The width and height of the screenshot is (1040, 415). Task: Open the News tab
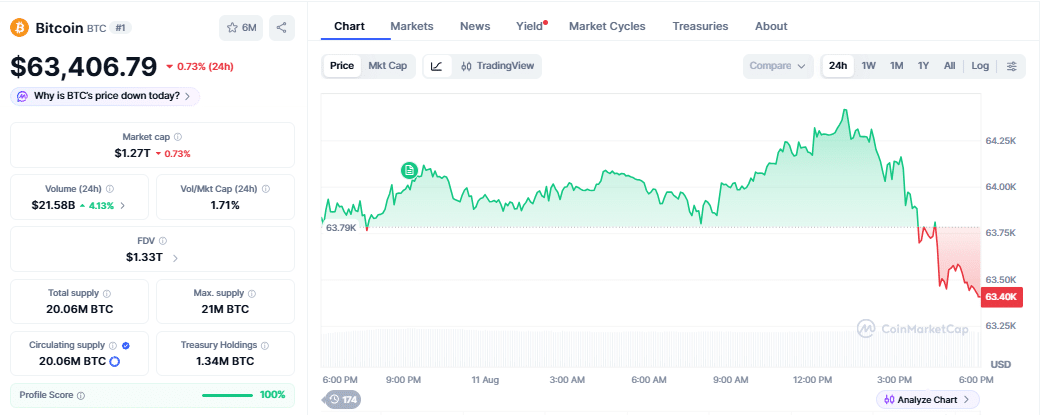(x=475, y=27)
